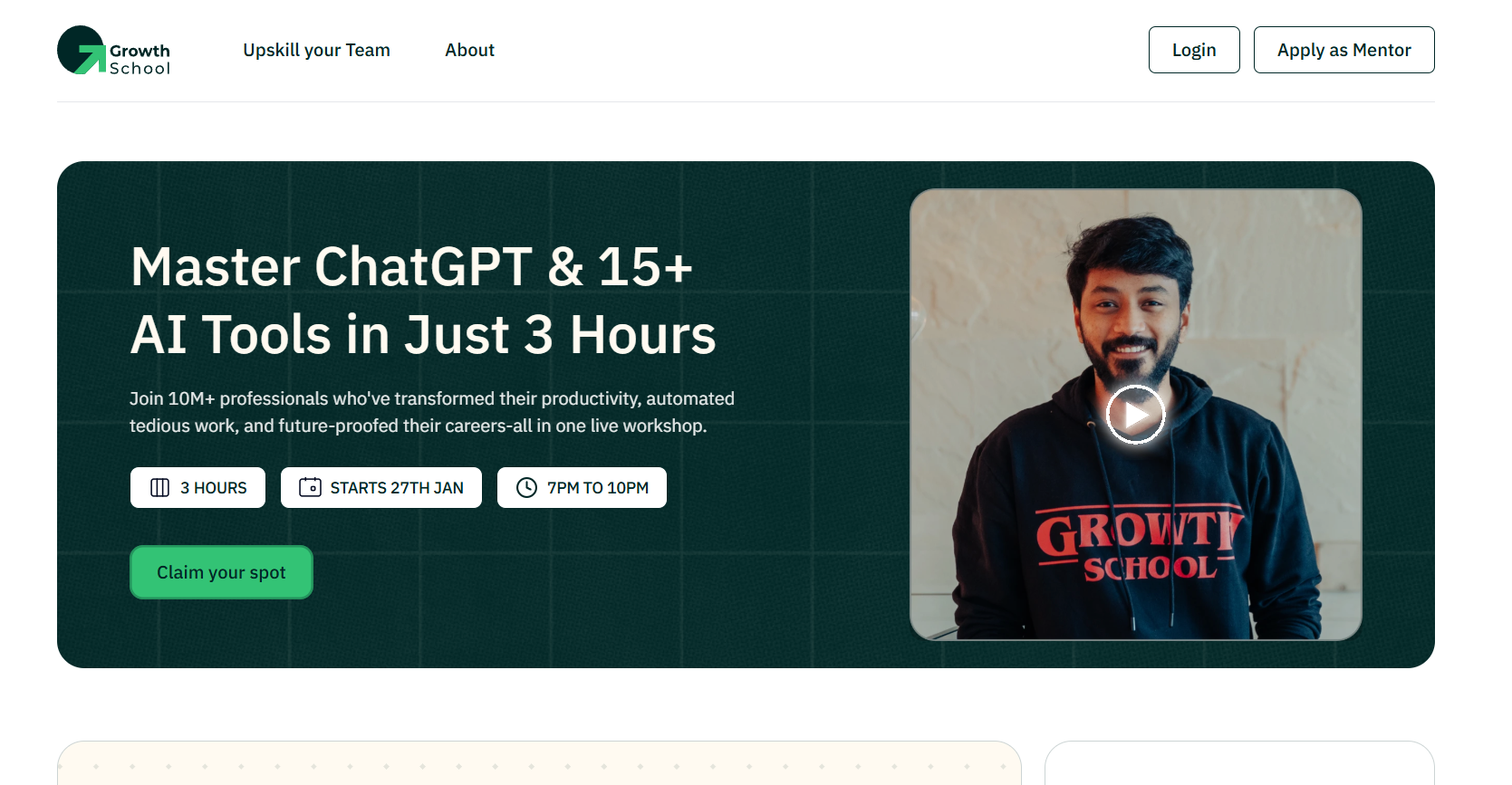Click the white card at bottom right

[1239, 763]
